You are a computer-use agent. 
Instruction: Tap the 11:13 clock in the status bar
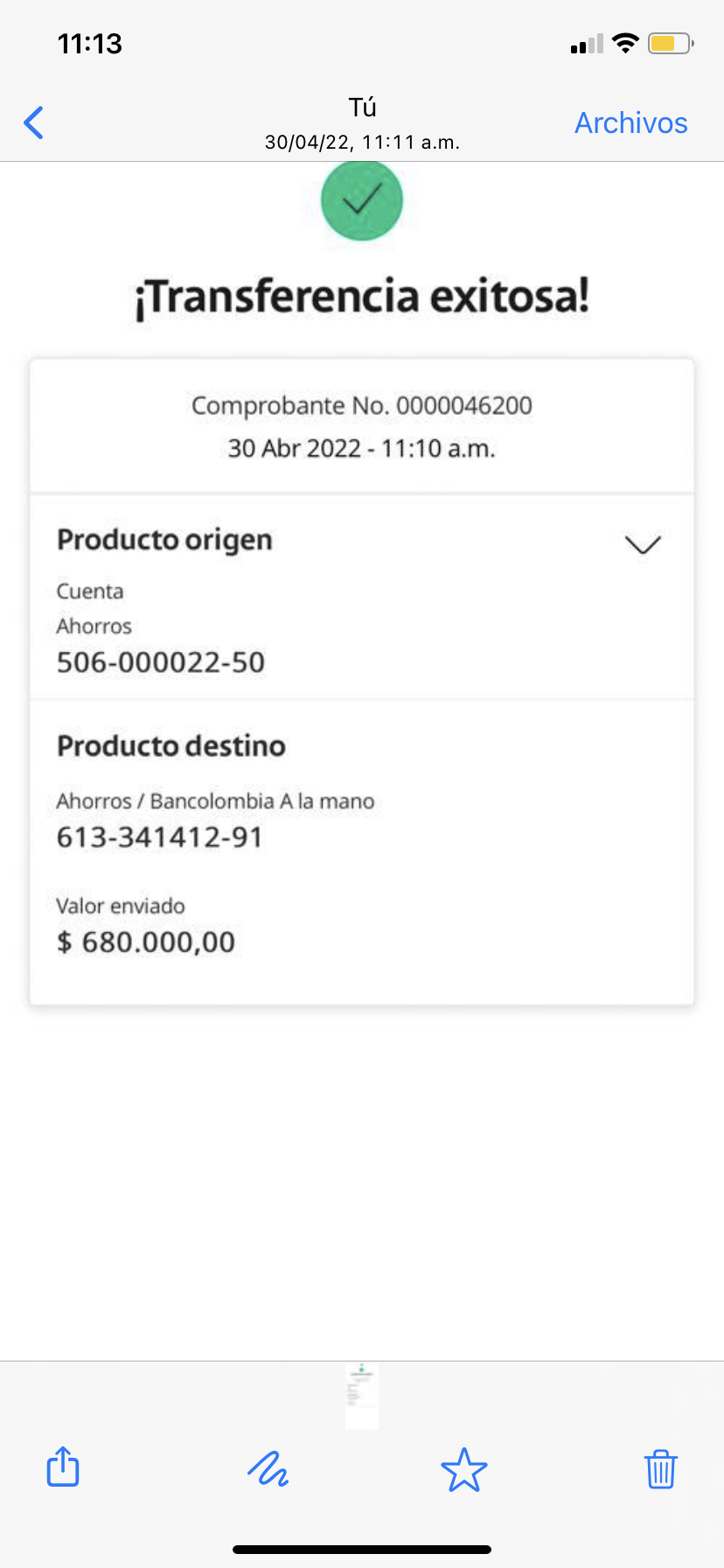(90, 44)
